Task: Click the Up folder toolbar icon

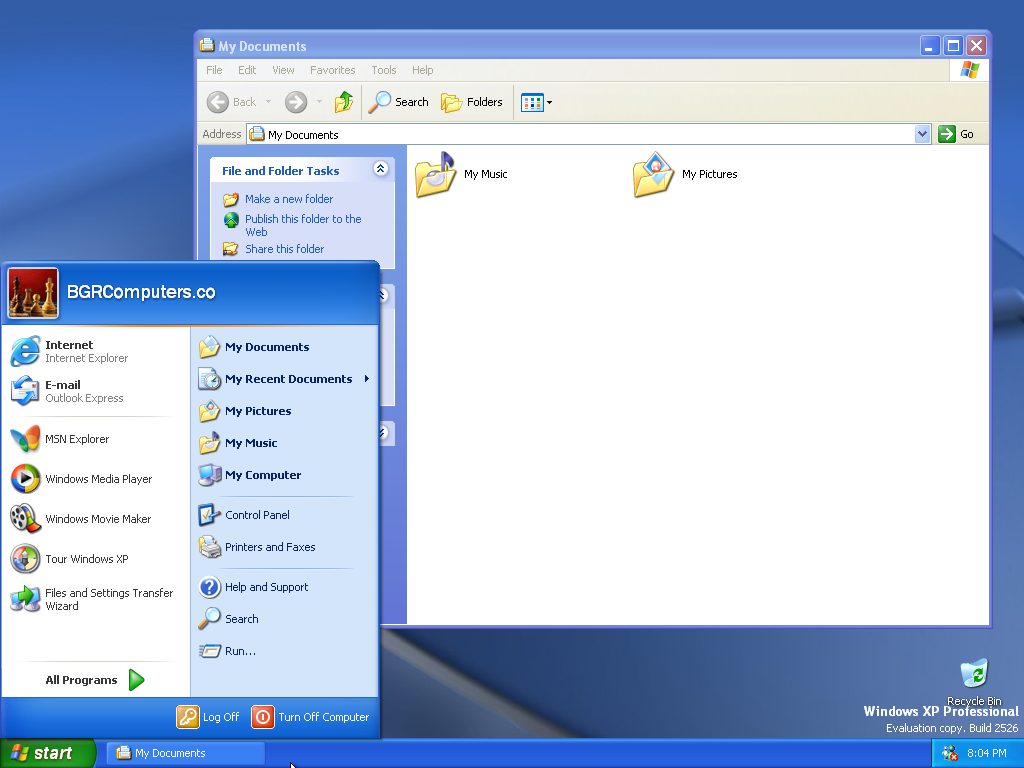Action: 344,102
